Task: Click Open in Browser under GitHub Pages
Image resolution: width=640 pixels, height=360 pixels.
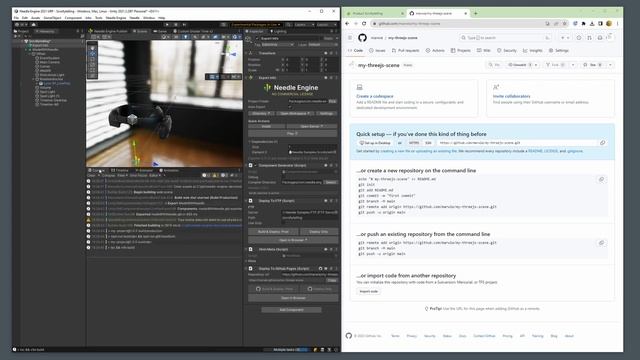Action: 293,298
